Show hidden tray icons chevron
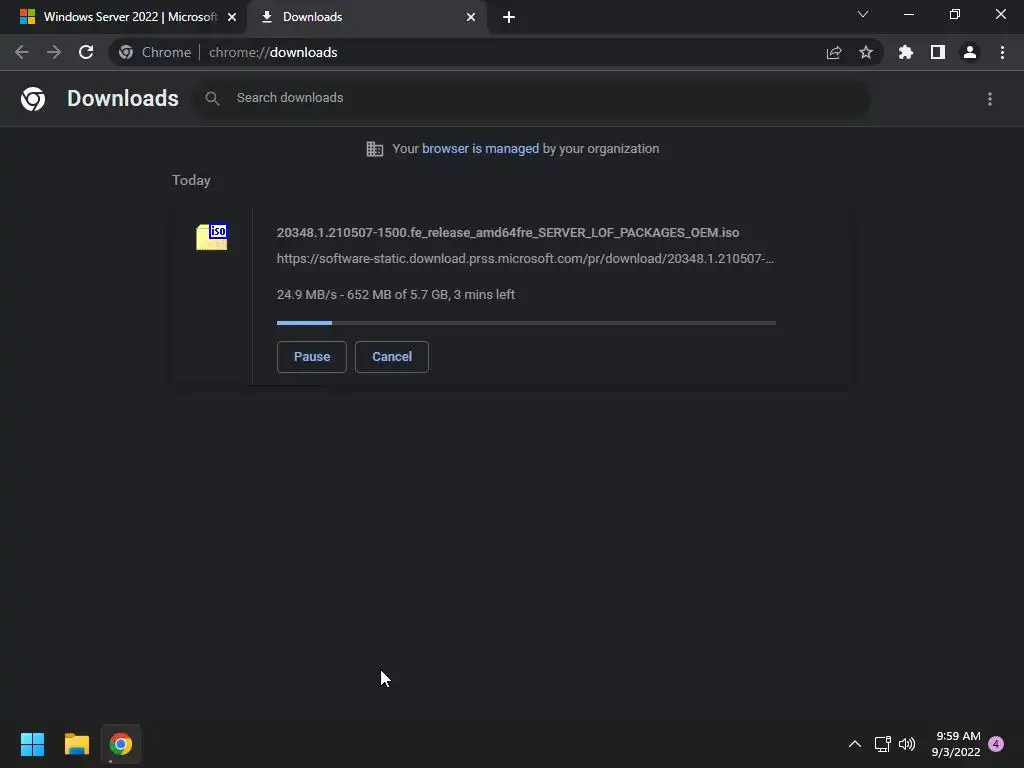This screenshot has height=768, width=1024. 854,744
